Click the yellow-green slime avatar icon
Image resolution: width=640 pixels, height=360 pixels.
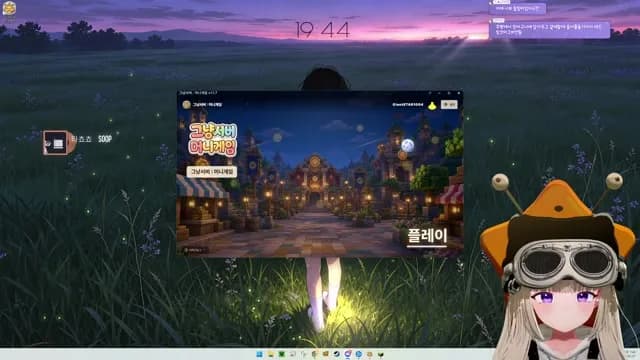(432, 106)
